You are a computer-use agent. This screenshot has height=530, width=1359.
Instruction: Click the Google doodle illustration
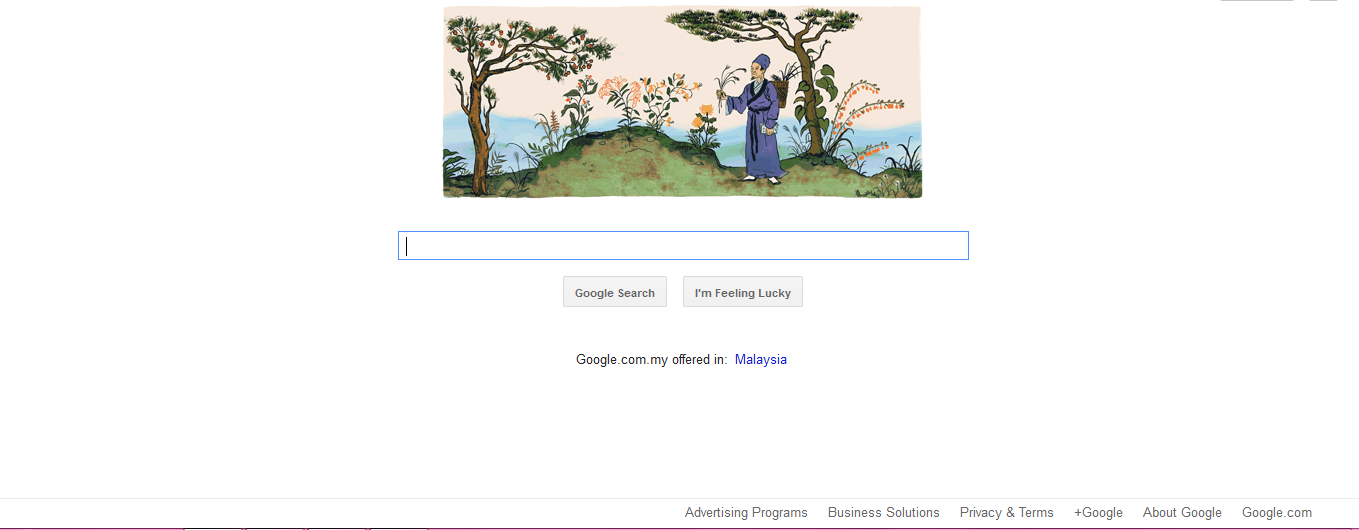pos(682,101)
